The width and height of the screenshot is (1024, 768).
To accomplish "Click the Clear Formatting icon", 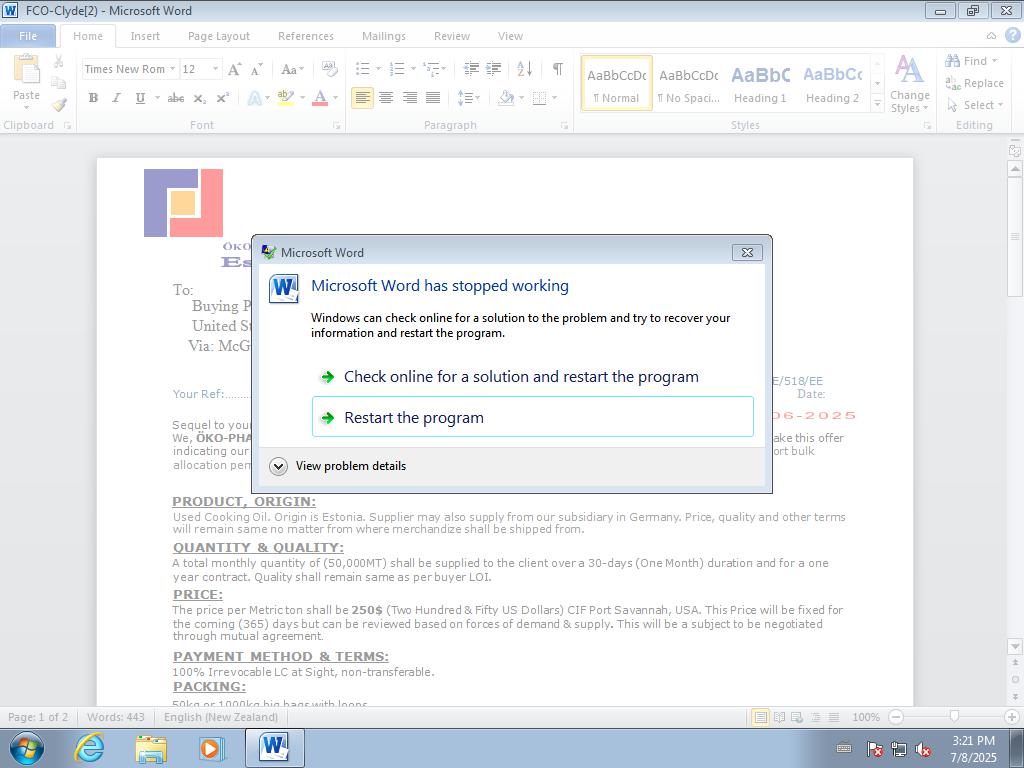I will coord(329,69).
